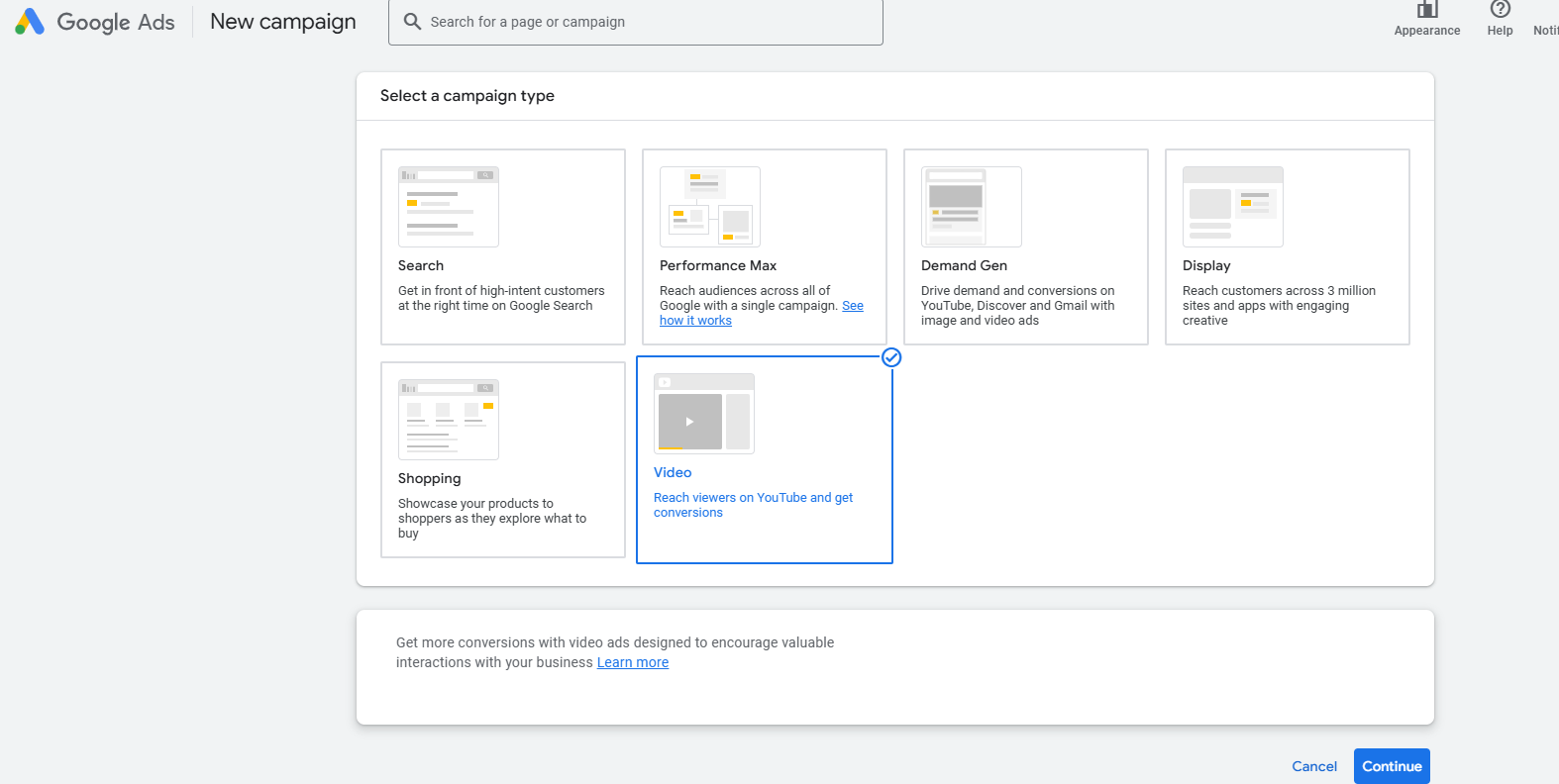Click the Search campaign illustration
Screen dimensions: 1559x784
coord(448,207)
